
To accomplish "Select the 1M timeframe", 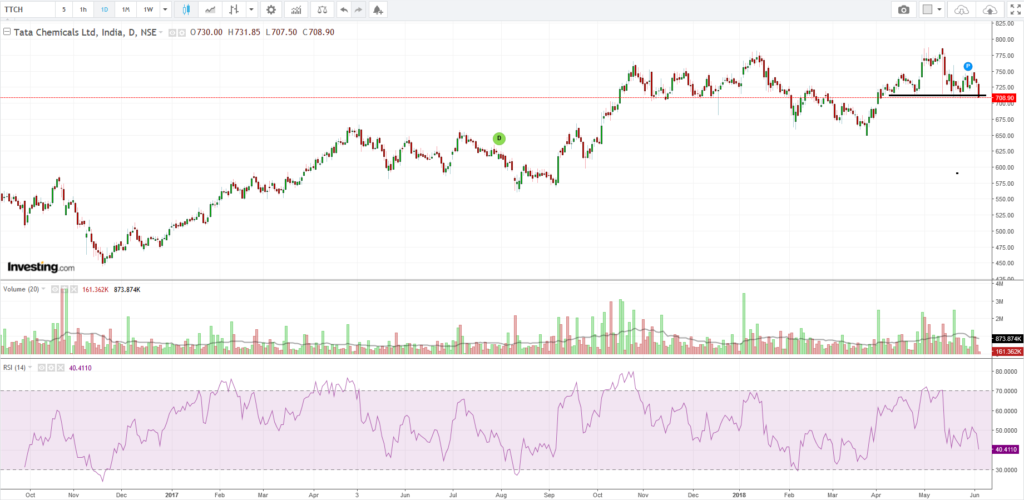I will [126, 10].
